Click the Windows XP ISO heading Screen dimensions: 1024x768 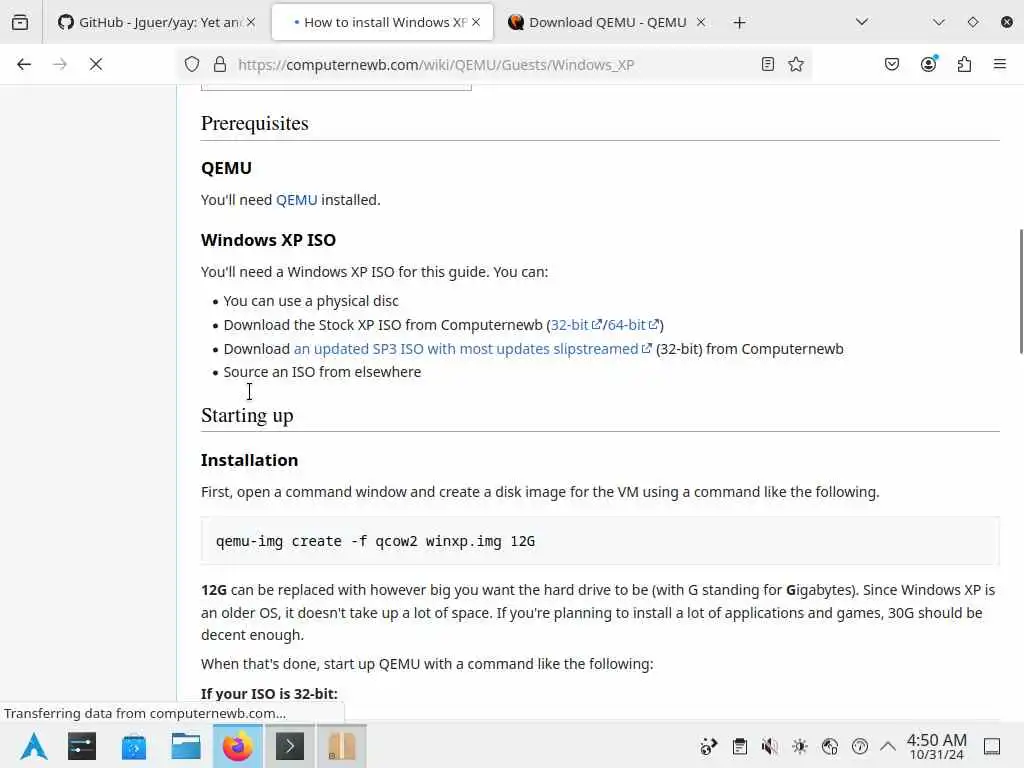coord(268,240)
